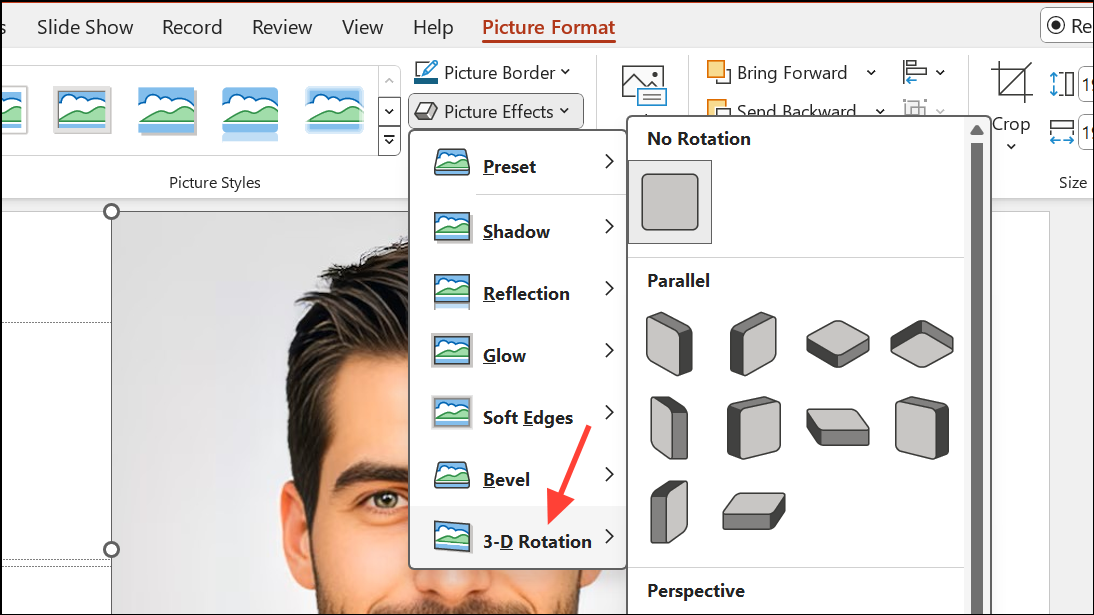Screen dimensions: 1094x615
Task: Pick the first Parallel preset in second row
Action: [669, 427]
